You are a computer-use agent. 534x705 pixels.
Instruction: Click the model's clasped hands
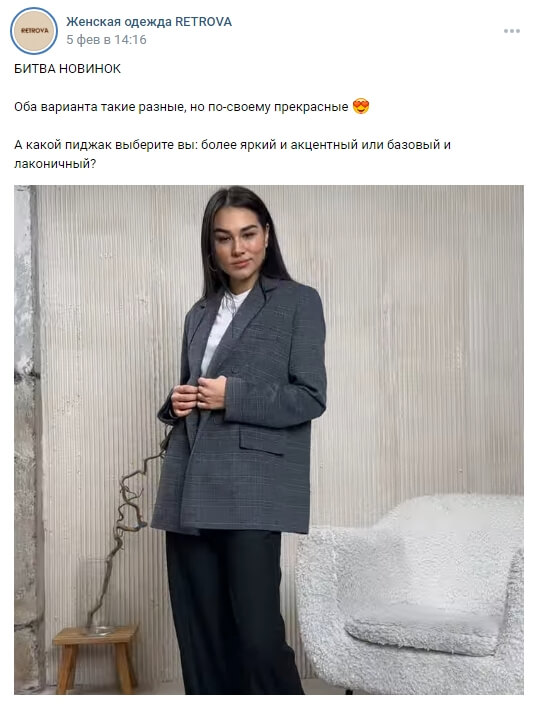198,394
